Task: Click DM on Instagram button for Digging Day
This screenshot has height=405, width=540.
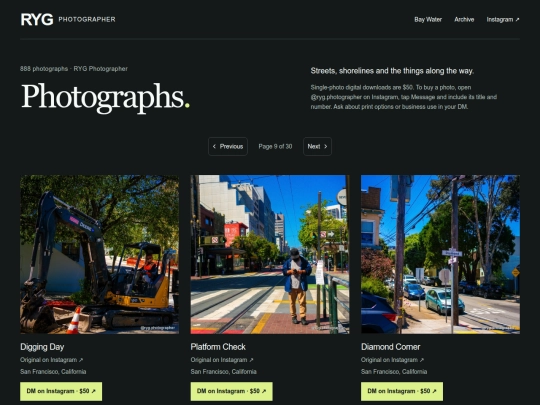Action: 61,391
